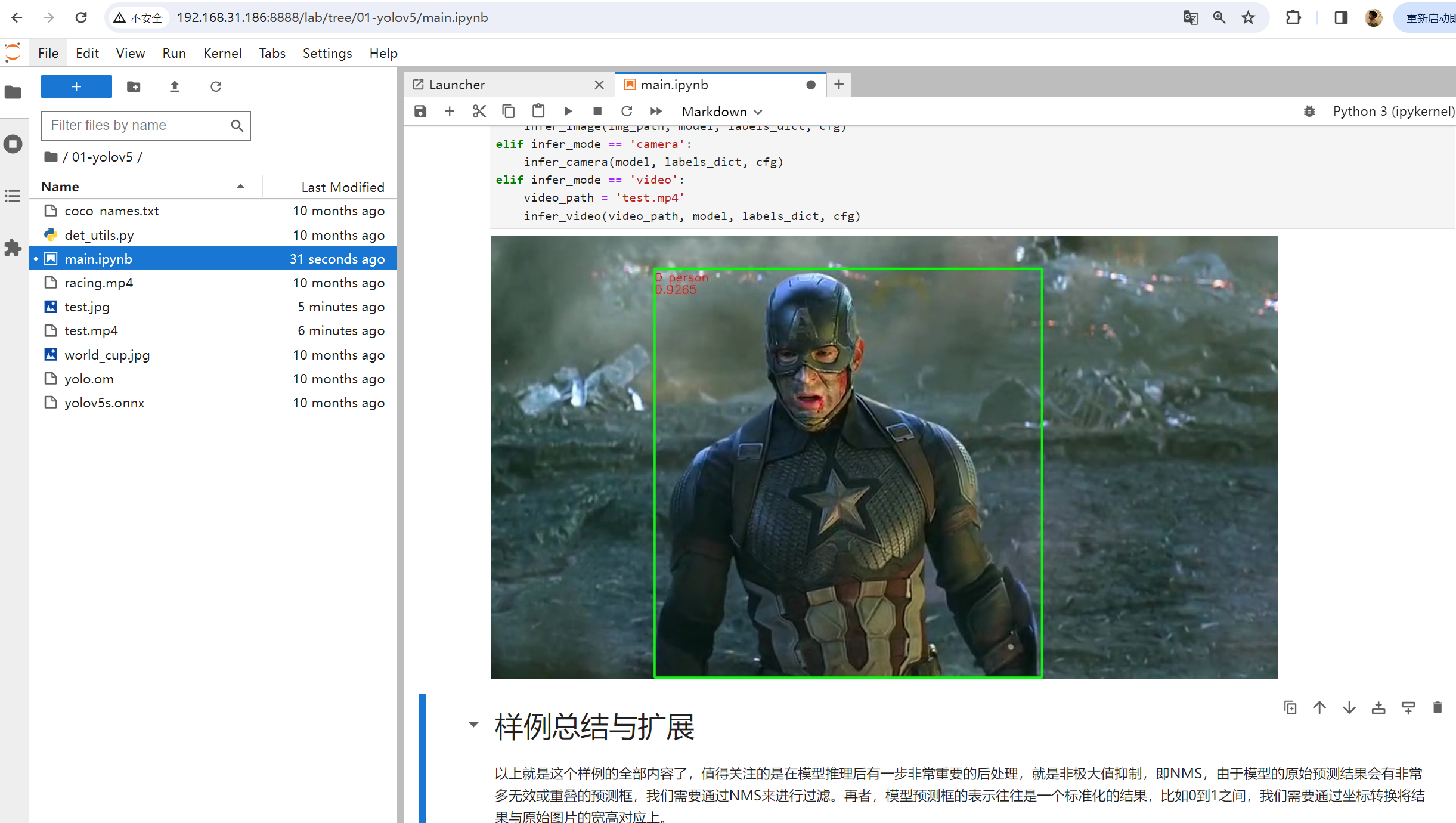The width and height of the screenshot is (1456, 823).
Task: Save the notebook with the disk icon
Action: pyautogui.click(x=420, y=111)
